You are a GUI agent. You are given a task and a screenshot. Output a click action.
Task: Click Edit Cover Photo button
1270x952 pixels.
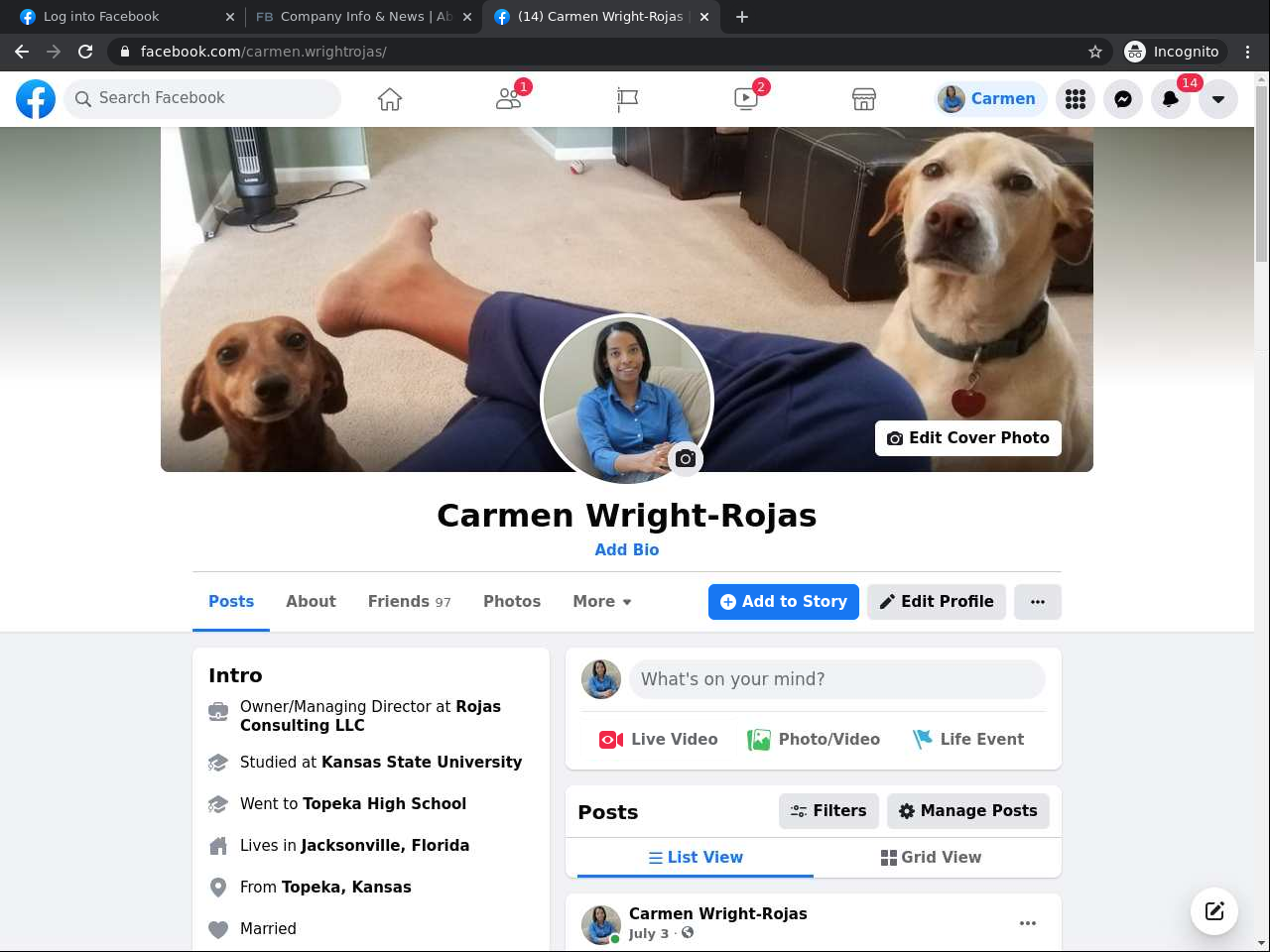[968, 438]
